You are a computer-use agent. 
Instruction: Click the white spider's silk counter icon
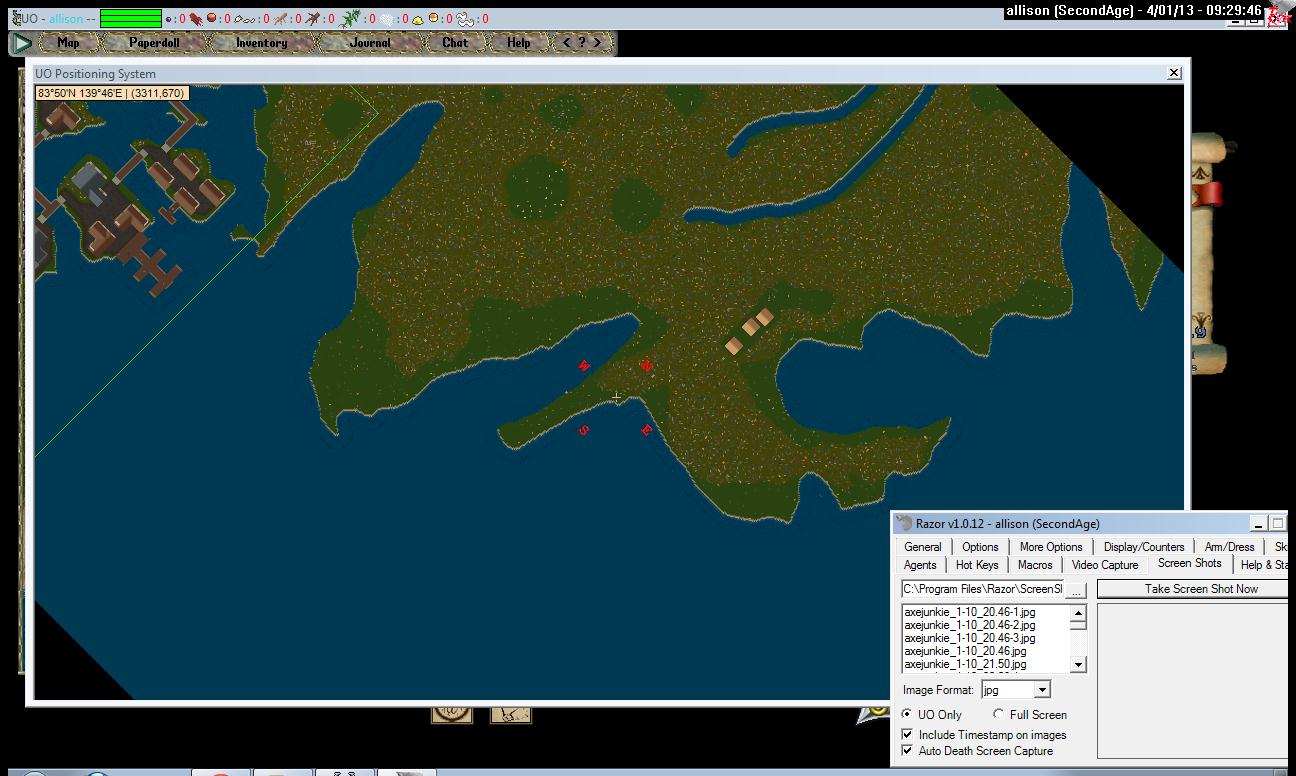(x=387, y=19)
